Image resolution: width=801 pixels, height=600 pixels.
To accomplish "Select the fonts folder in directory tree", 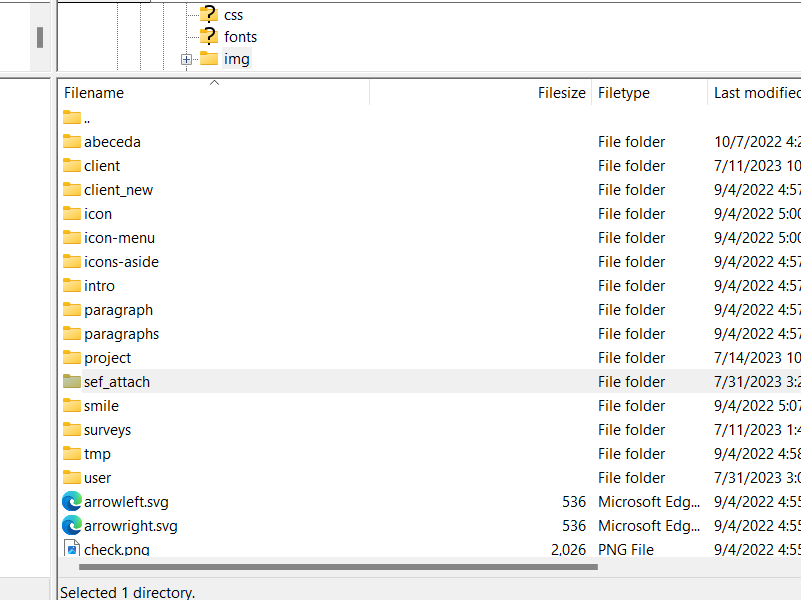I will click(240, 37).
